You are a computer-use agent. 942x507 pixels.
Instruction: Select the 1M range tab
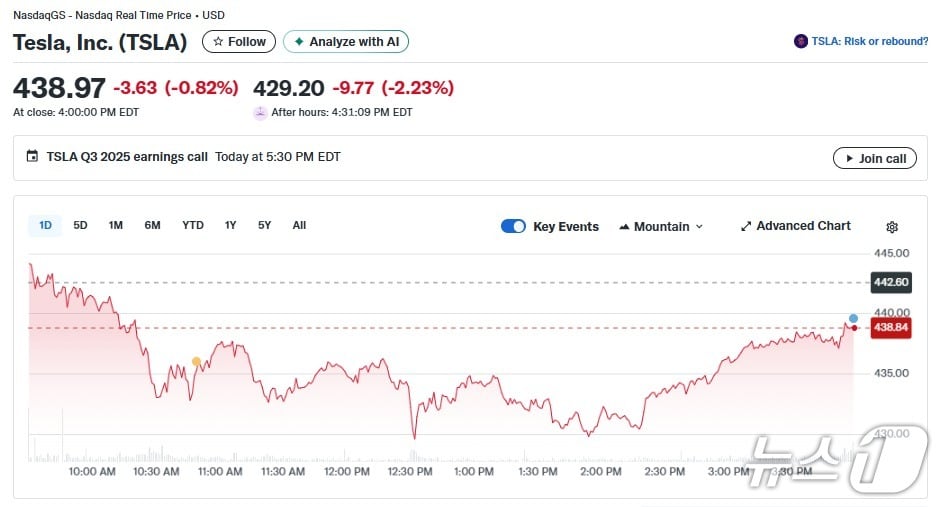[116, 225]
